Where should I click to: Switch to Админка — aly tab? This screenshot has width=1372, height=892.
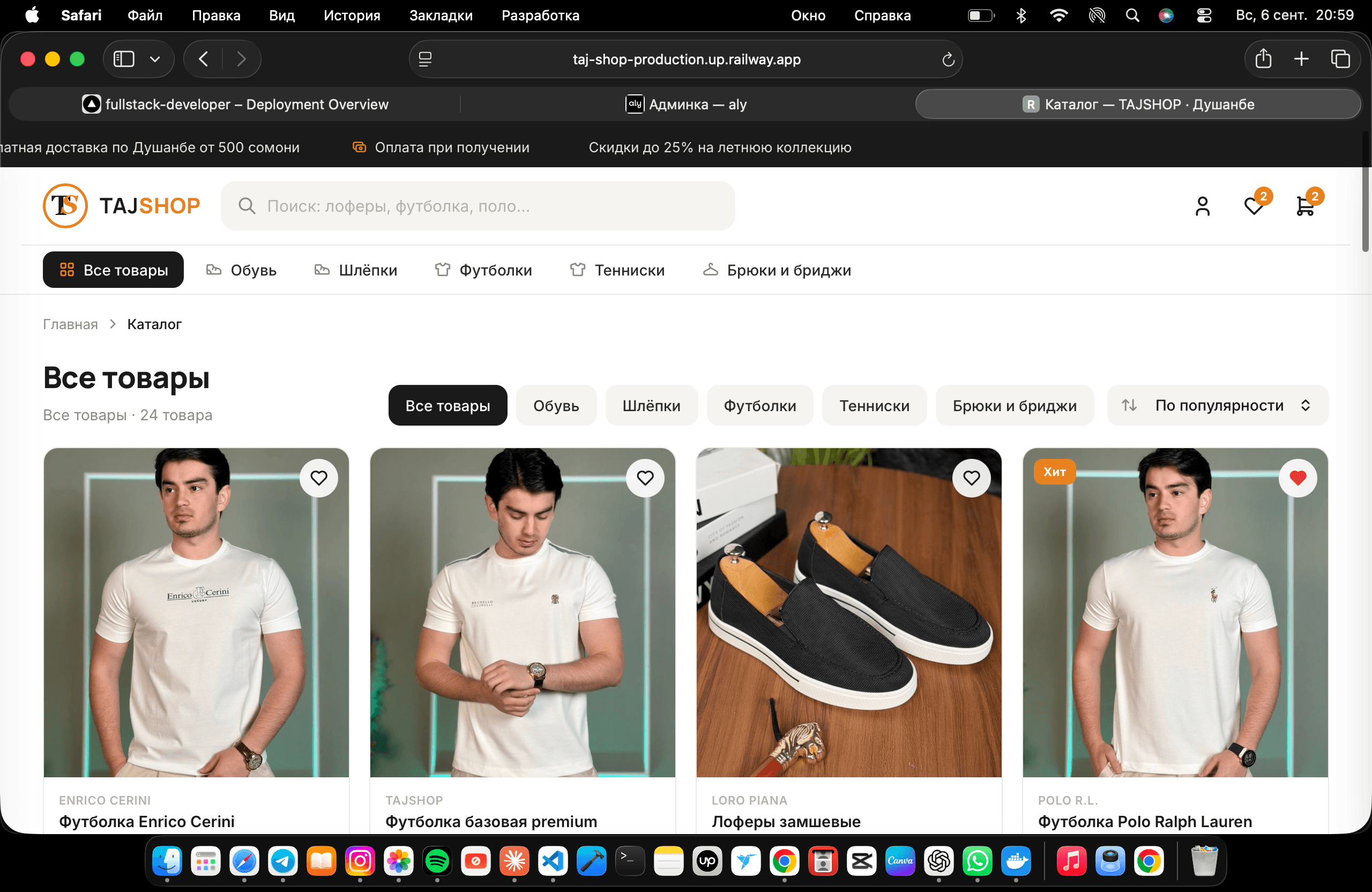tap(686, 105)
